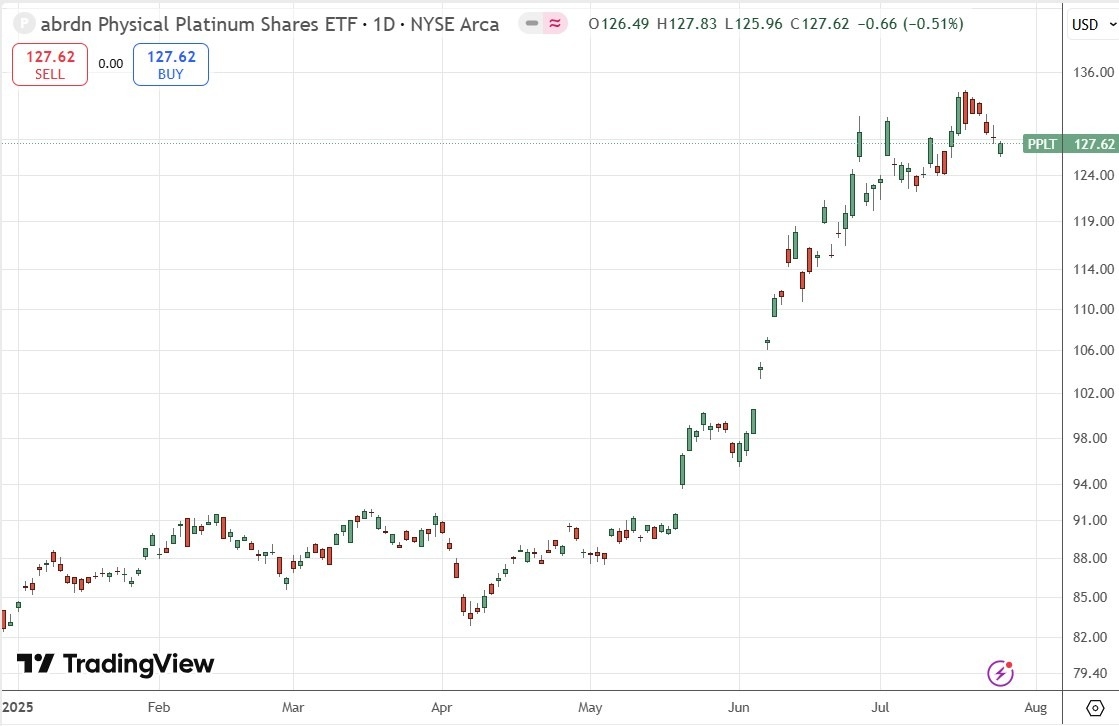
Task: Click the 2025 label on time axis
Action: click(18, 708)
